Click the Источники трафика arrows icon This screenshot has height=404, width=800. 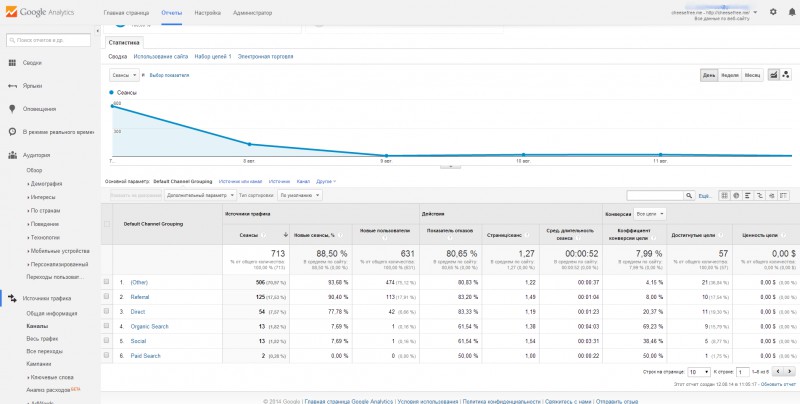tap(12, 298)
